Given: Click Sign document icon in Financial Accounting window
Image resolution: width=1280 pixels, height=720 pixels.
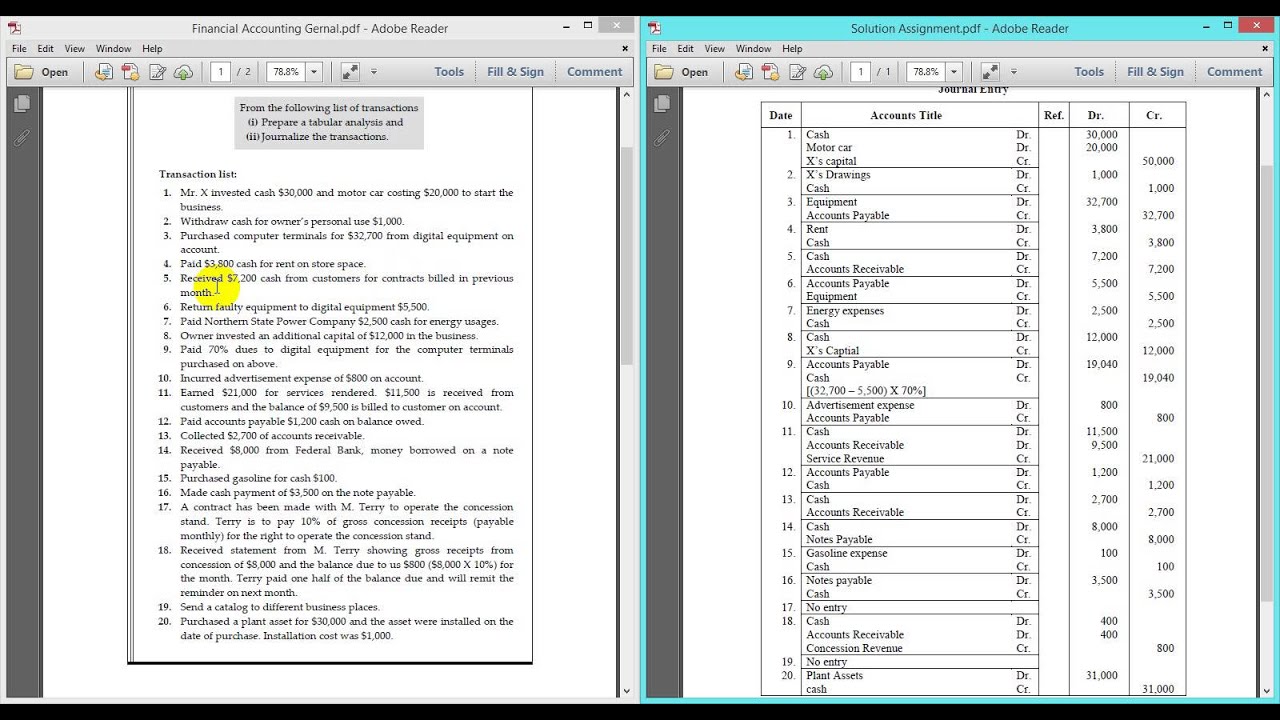Looking at the screenshot, I should point(157,72).
